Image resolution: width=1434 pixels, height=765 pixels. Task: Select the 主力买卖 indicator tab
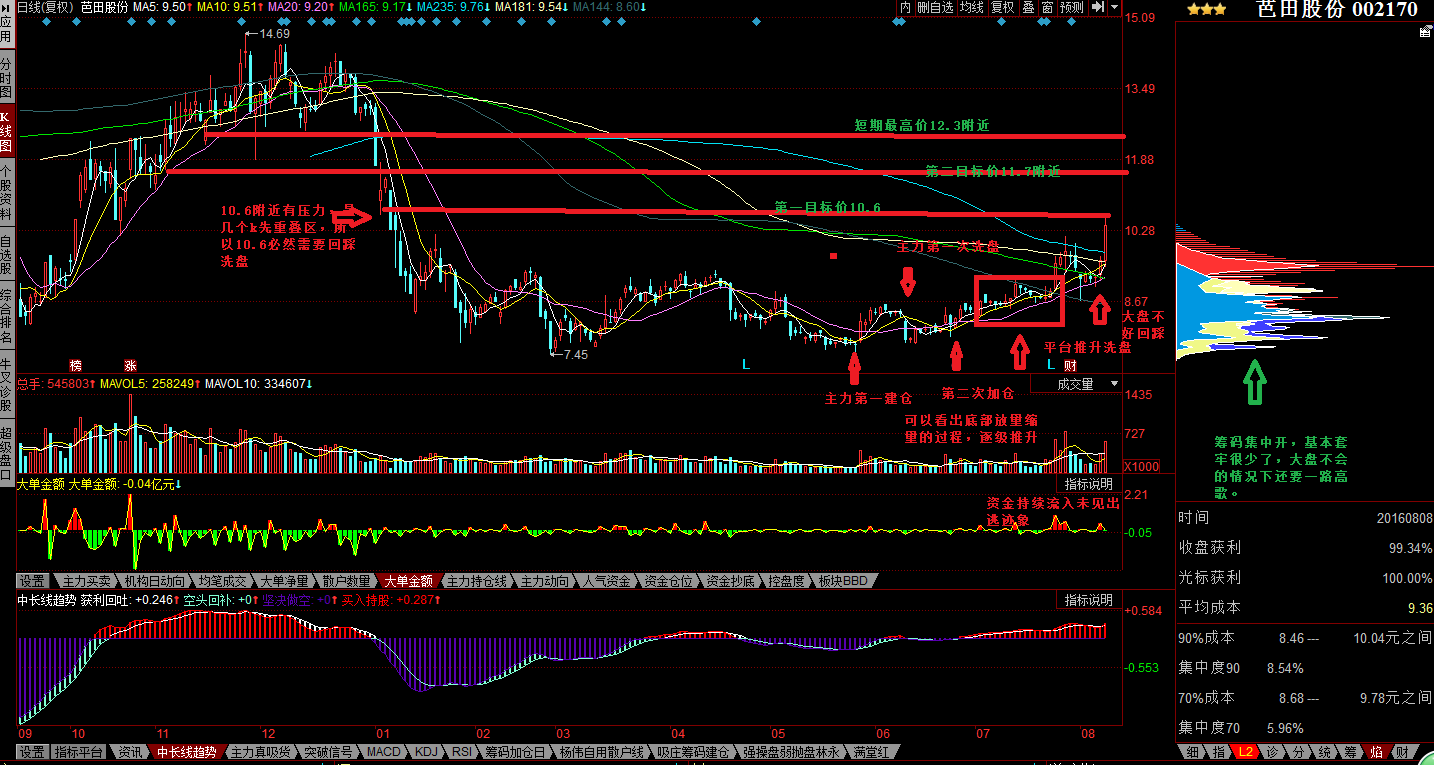[x=86, y=580]
